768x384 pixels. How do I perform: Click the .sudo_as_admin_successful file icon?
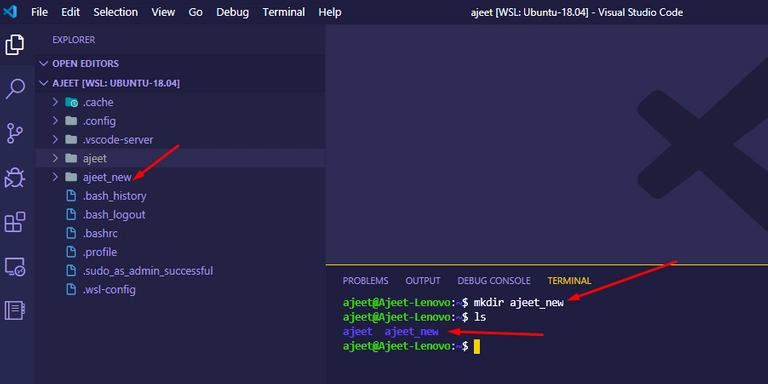(x=72, y=270)
